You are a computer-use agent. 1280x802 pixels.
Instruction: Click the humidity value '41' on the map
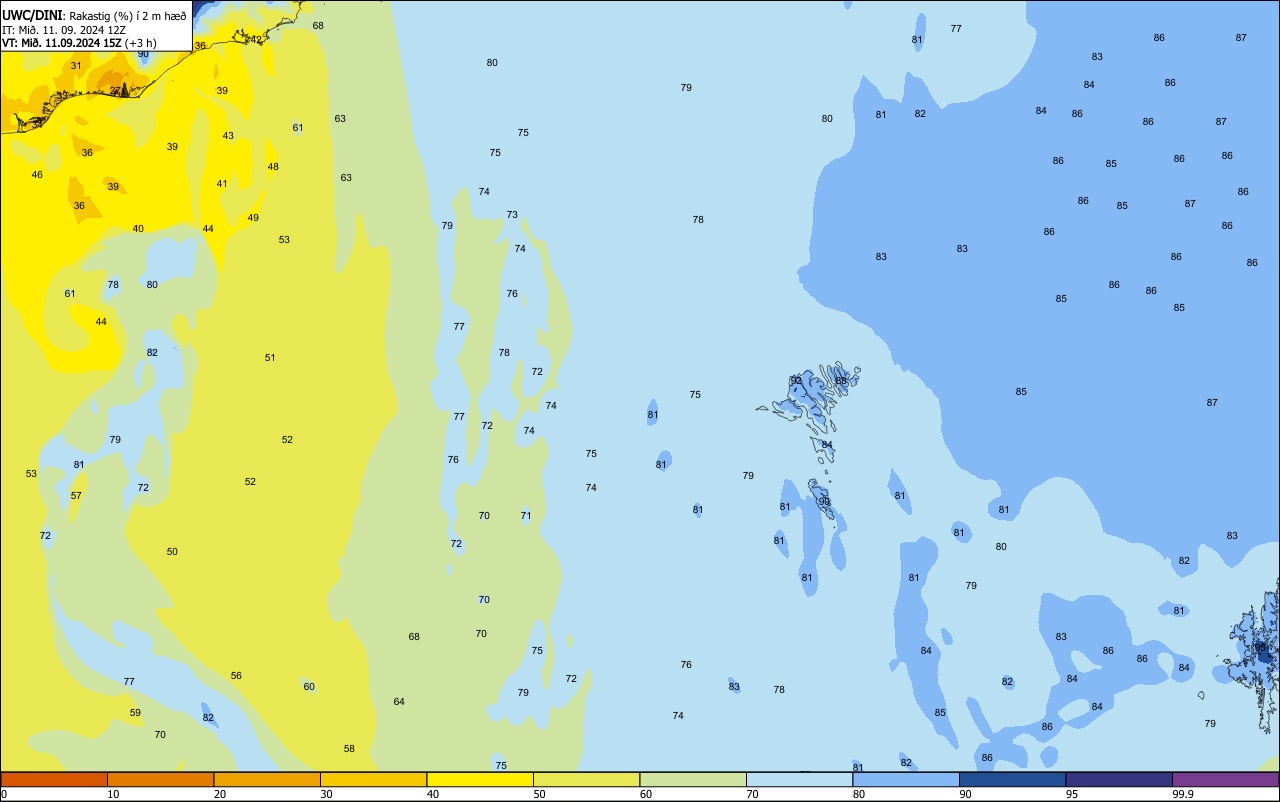(222, 184)
